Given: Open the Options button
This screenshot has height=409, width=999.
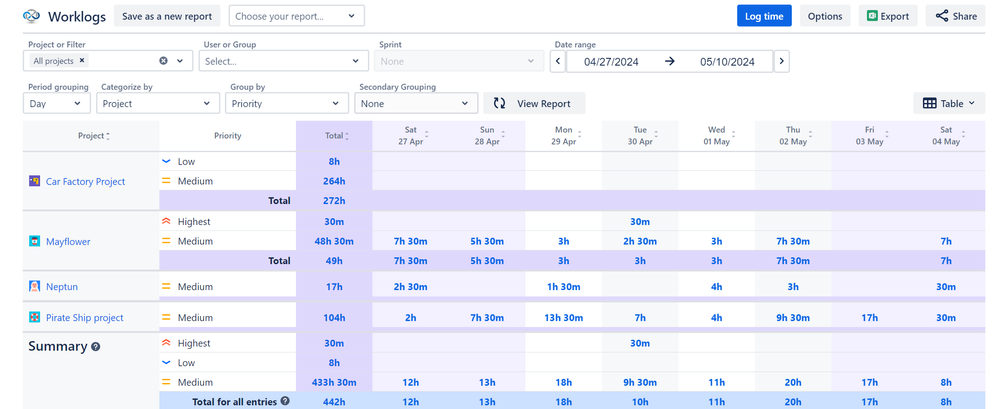Looking at the screenshot, I should [825, 17].
